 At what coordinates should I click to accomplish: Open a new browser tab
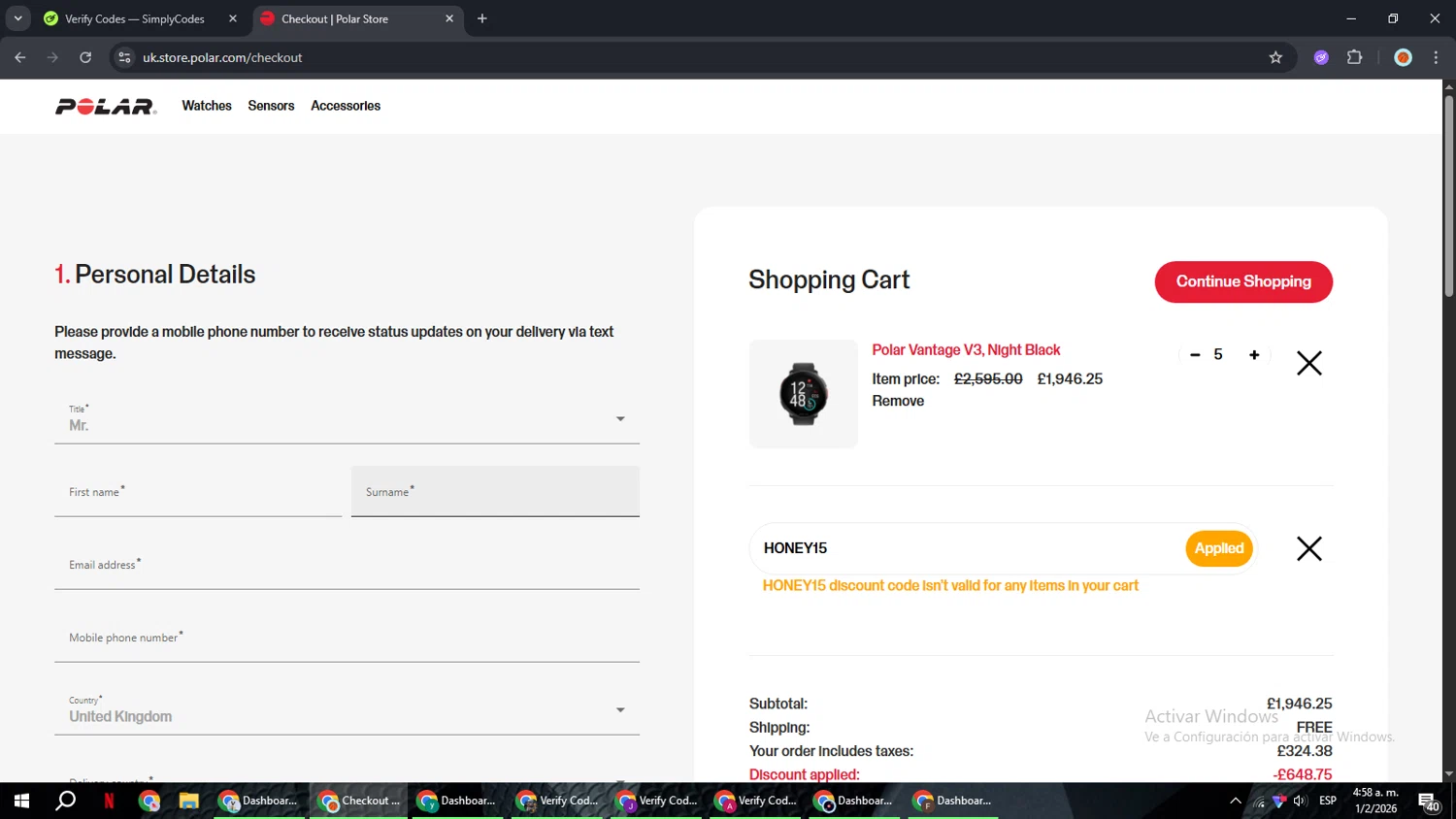(x=482, y=18)
